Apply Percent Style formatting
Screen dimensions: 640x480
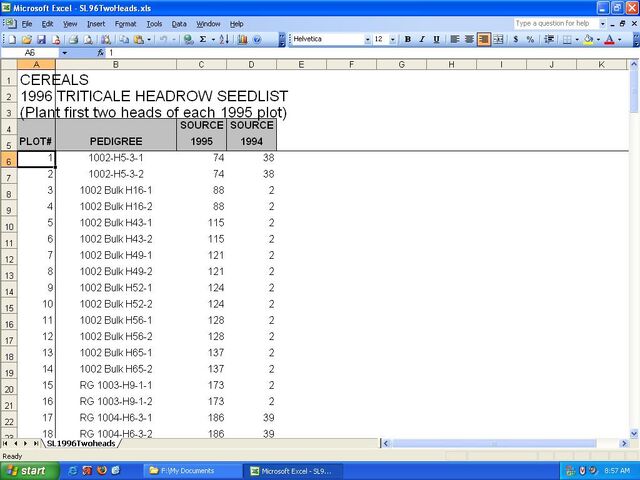click(x=530, y=39)
